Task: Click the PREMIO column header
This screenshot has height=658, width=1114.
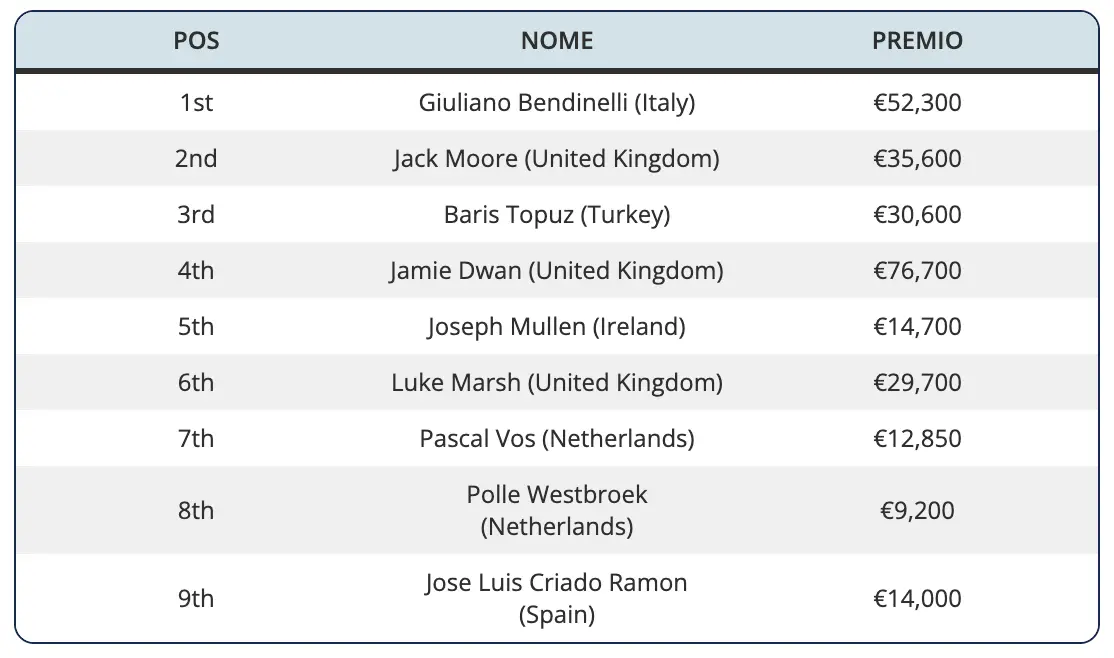Action: 917,41
